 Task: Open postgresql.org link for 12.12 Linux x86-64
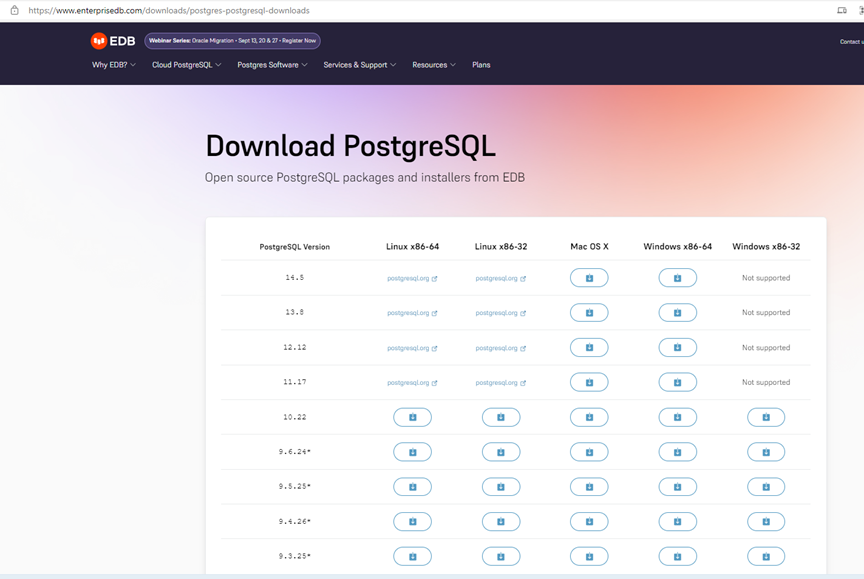(412, 348)
